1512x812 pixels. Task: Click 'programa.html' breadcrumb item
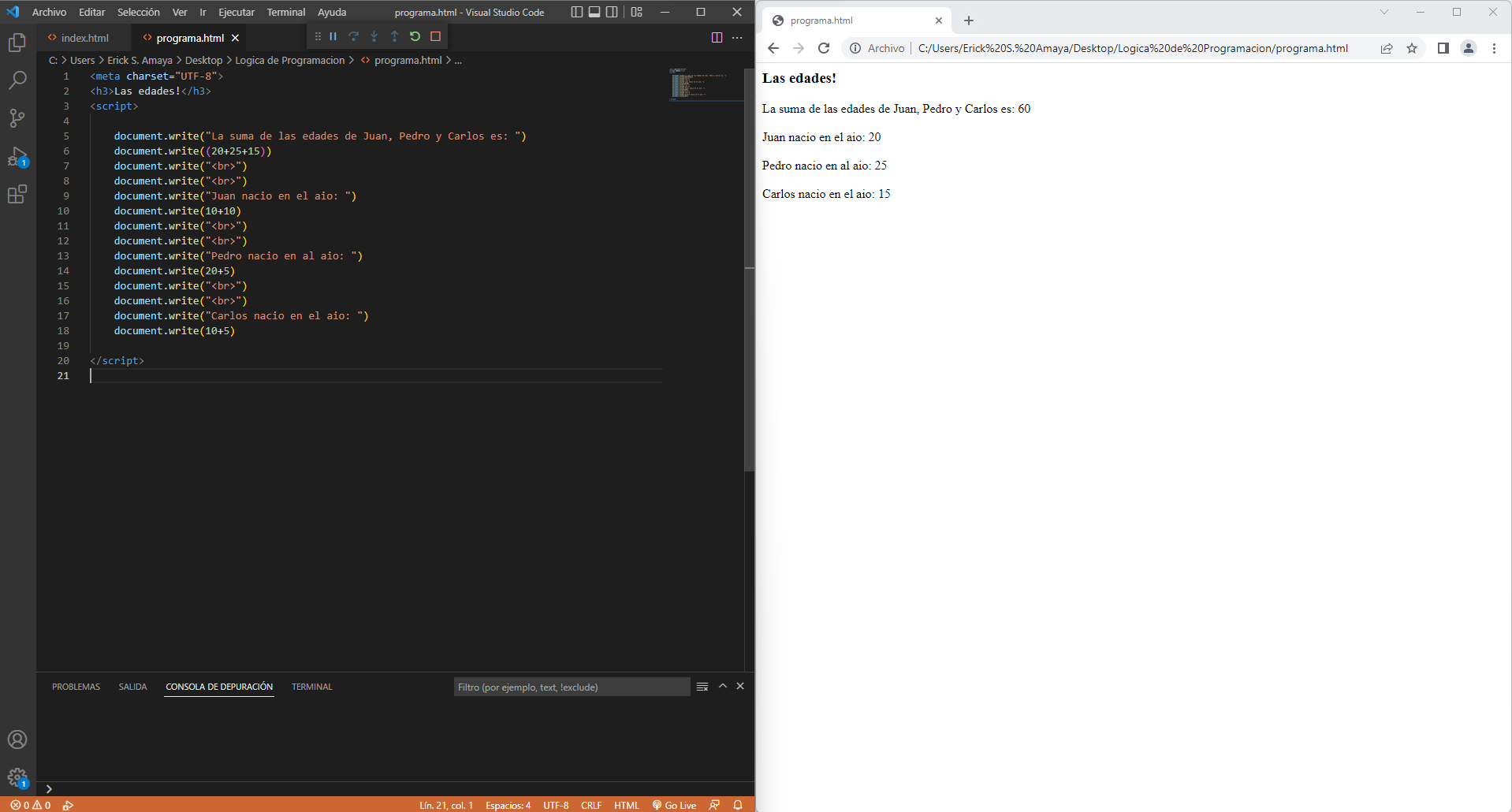click(x=408, y=60)
